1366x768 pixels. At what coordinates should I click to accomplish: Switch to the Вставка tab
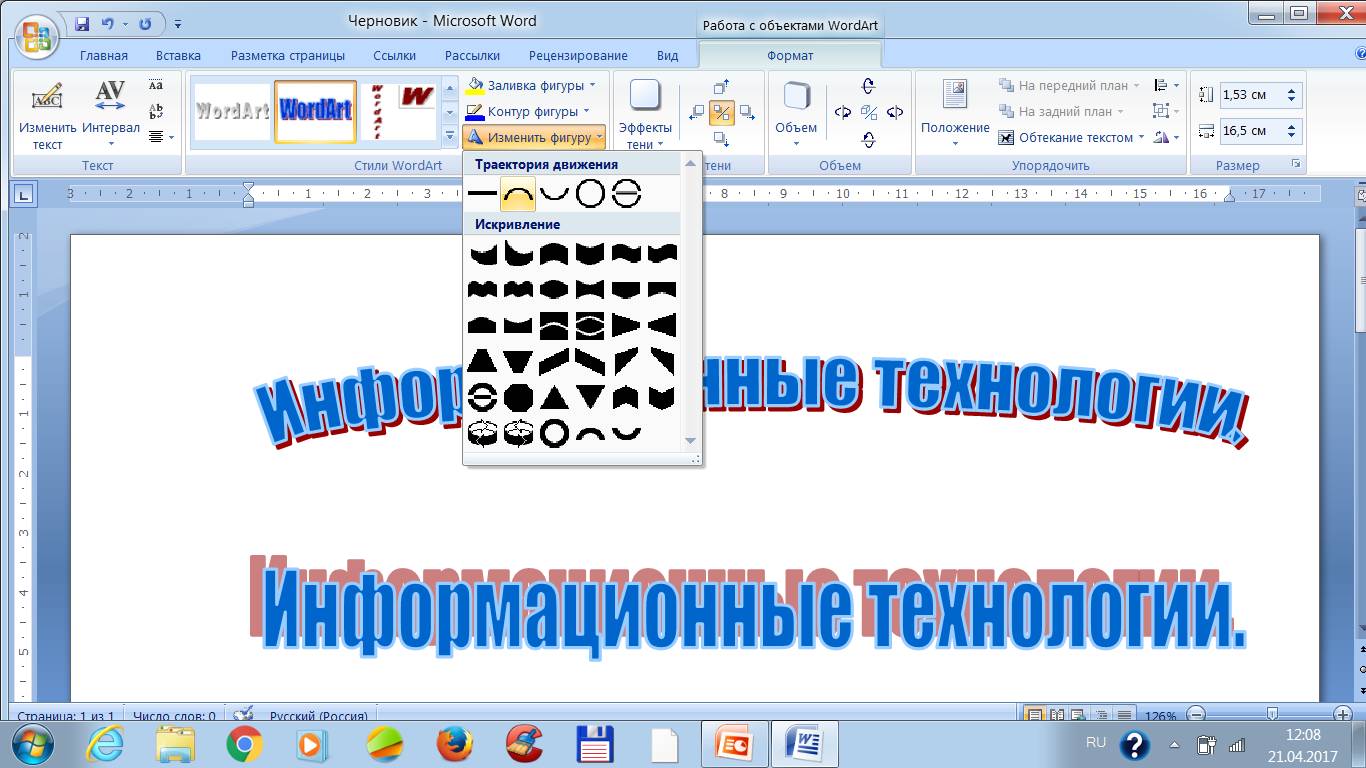pos(178,56)
